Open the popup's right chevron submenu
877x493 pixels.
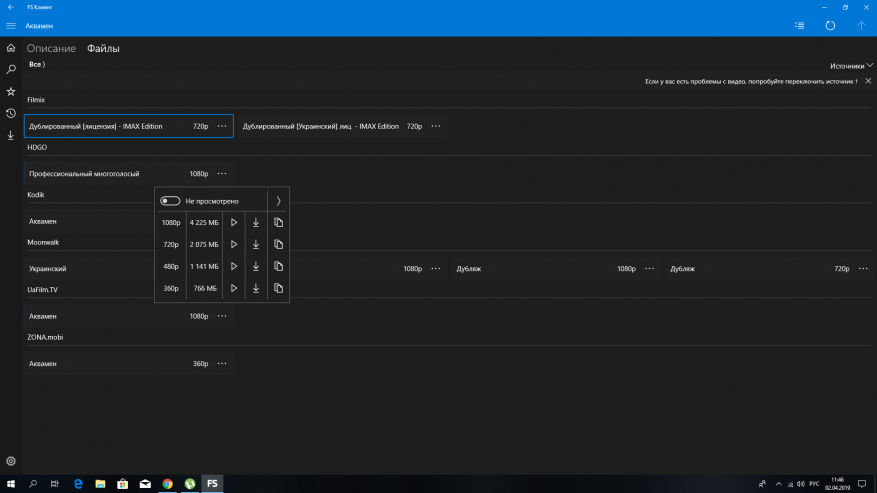278,201
